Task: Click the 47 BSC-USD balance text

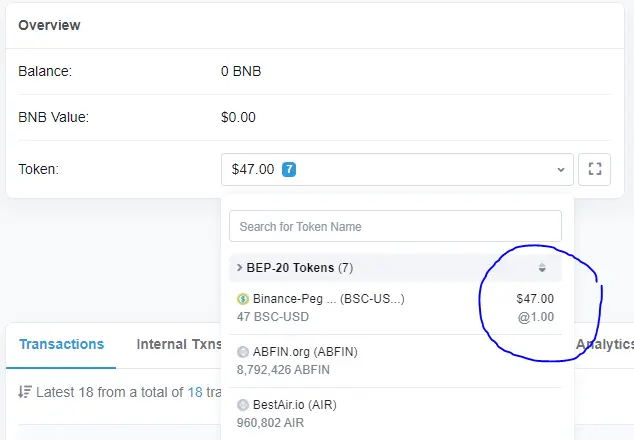Action: point(273,317)
